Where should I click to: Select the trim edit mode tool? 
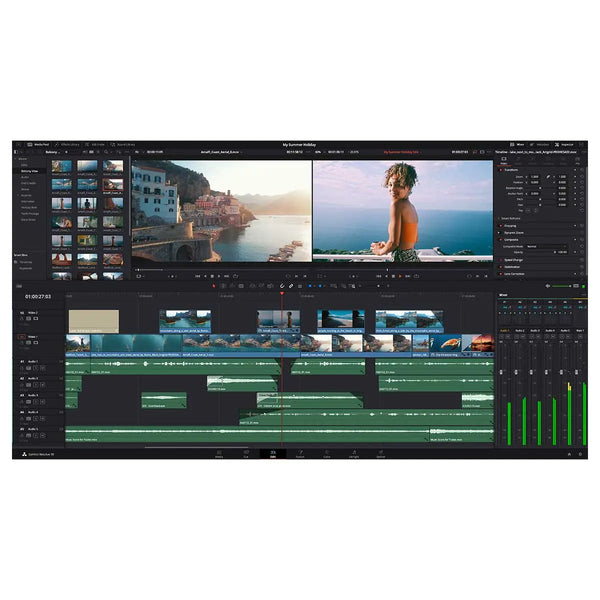[222, 286]
